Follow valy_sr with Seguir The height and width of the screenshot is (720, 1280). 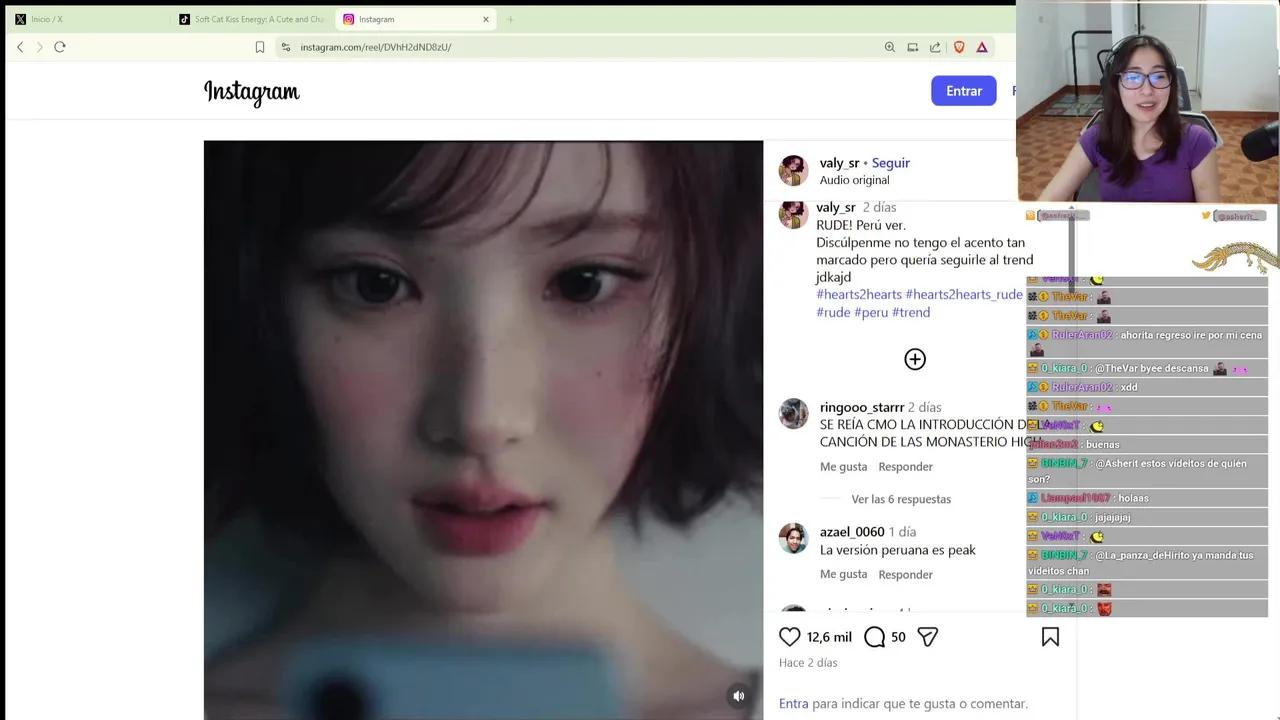(x=890, y=163)
